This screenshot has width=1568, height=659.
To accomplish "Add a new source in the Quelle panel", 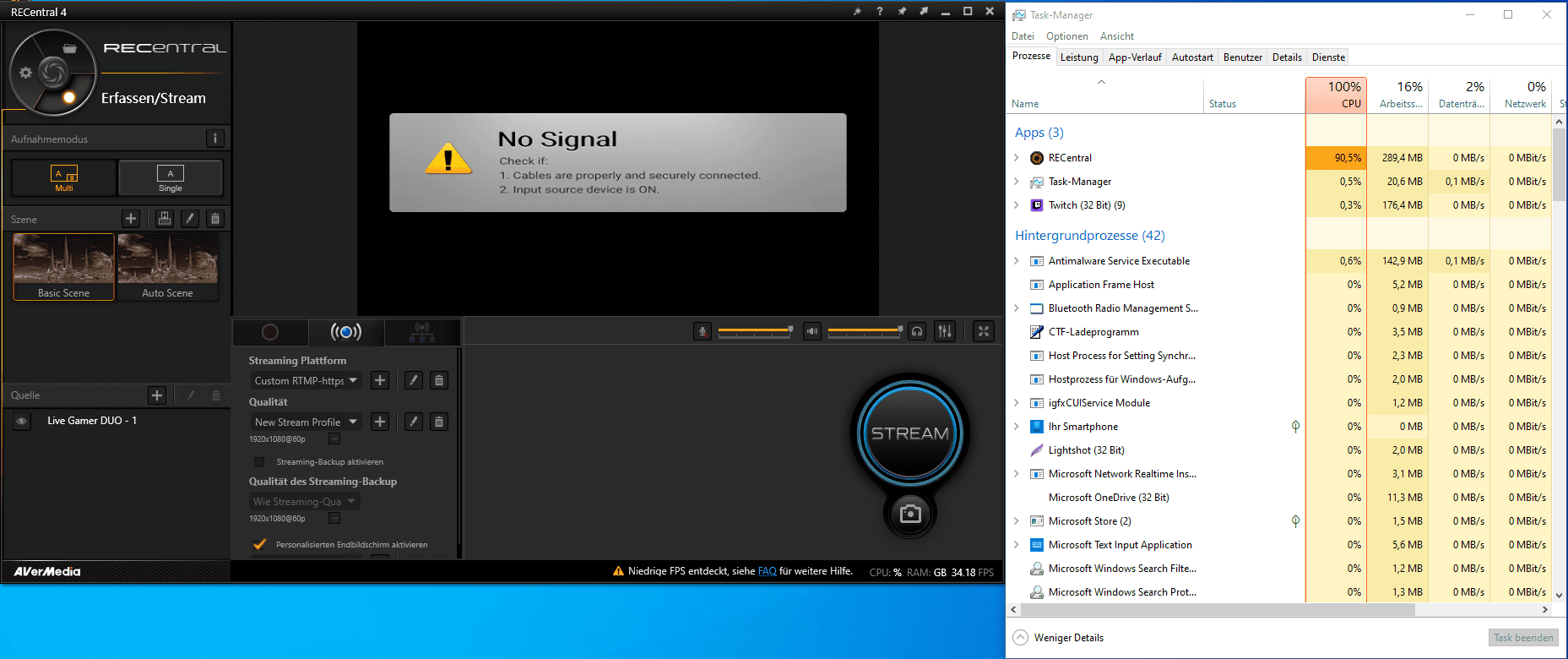I will point(157,395).
